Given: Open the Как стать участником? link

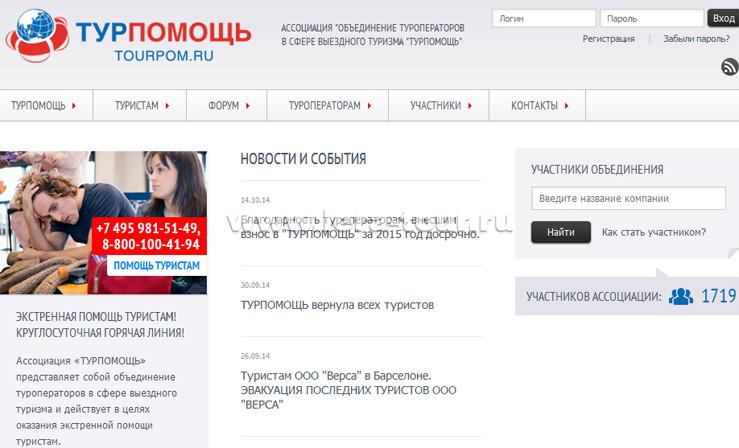Looking at the screenshot, I should pos(654,232).
